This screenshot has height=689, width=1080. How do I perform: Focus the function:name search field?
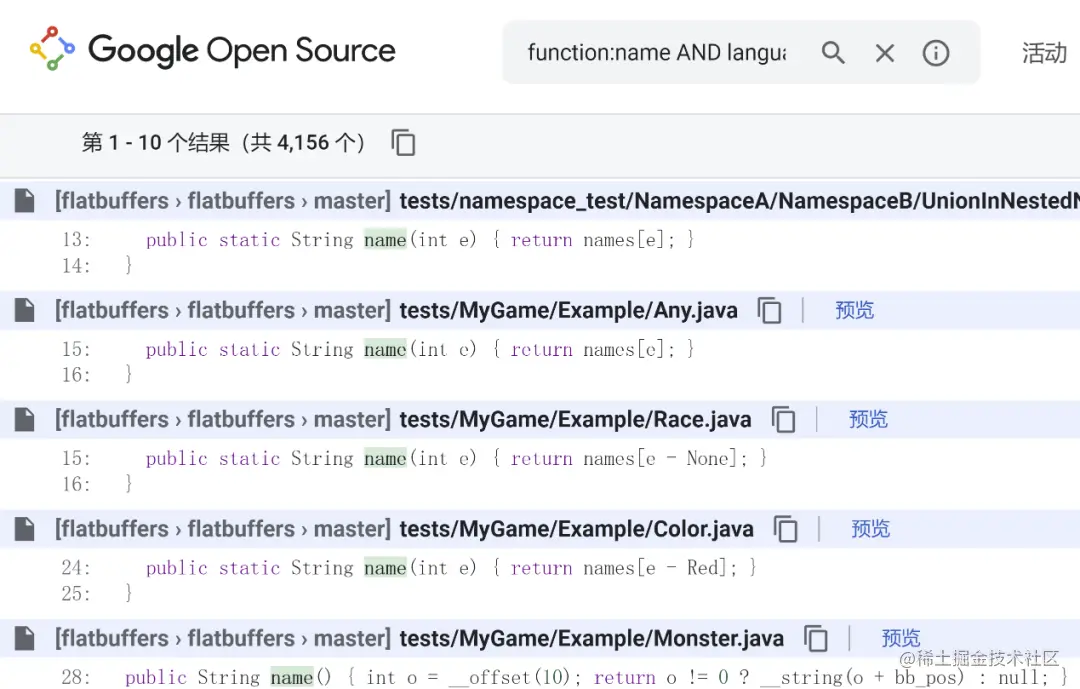click(x=656, y=53)
